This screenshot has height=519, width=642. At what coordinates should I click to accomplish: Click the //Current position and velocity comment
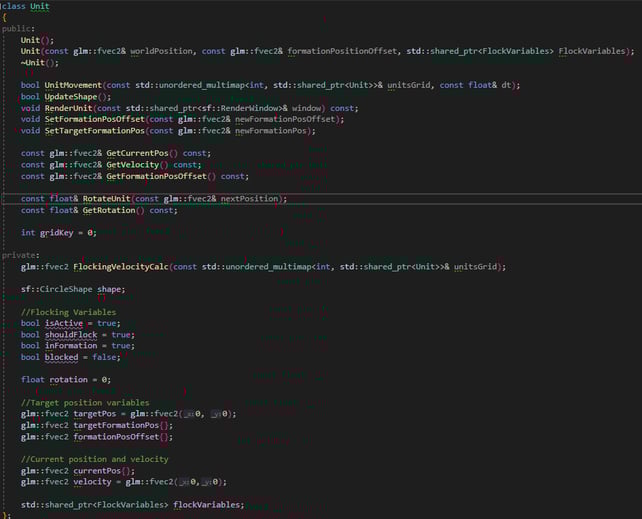click(x=95, y=459)
